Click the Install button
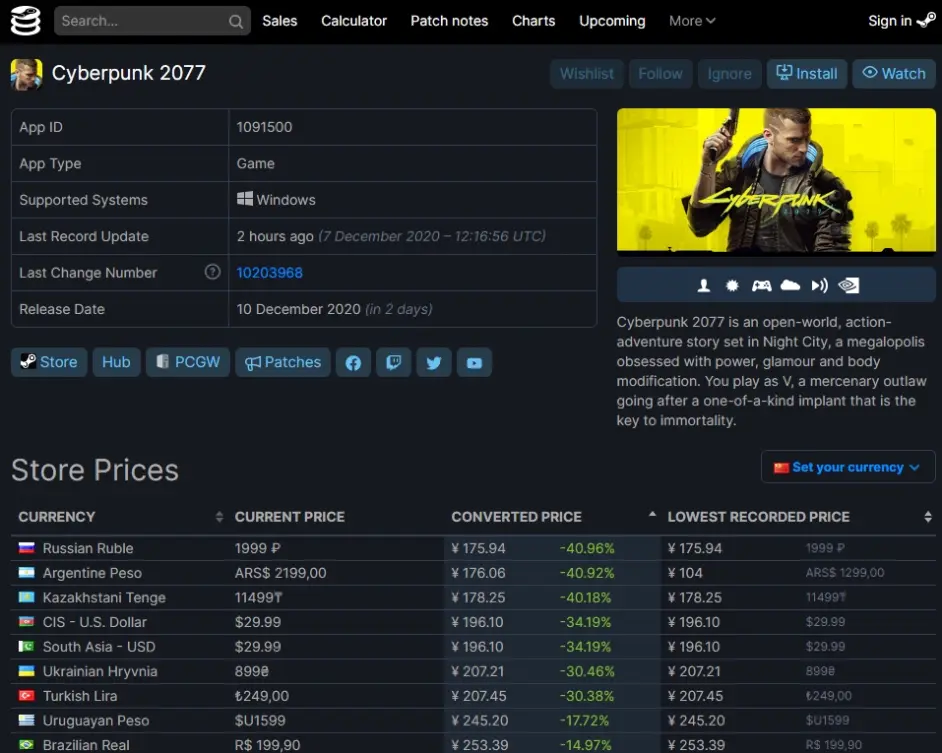The width and height of the screenshot is (942, 753). click(807, 74)
